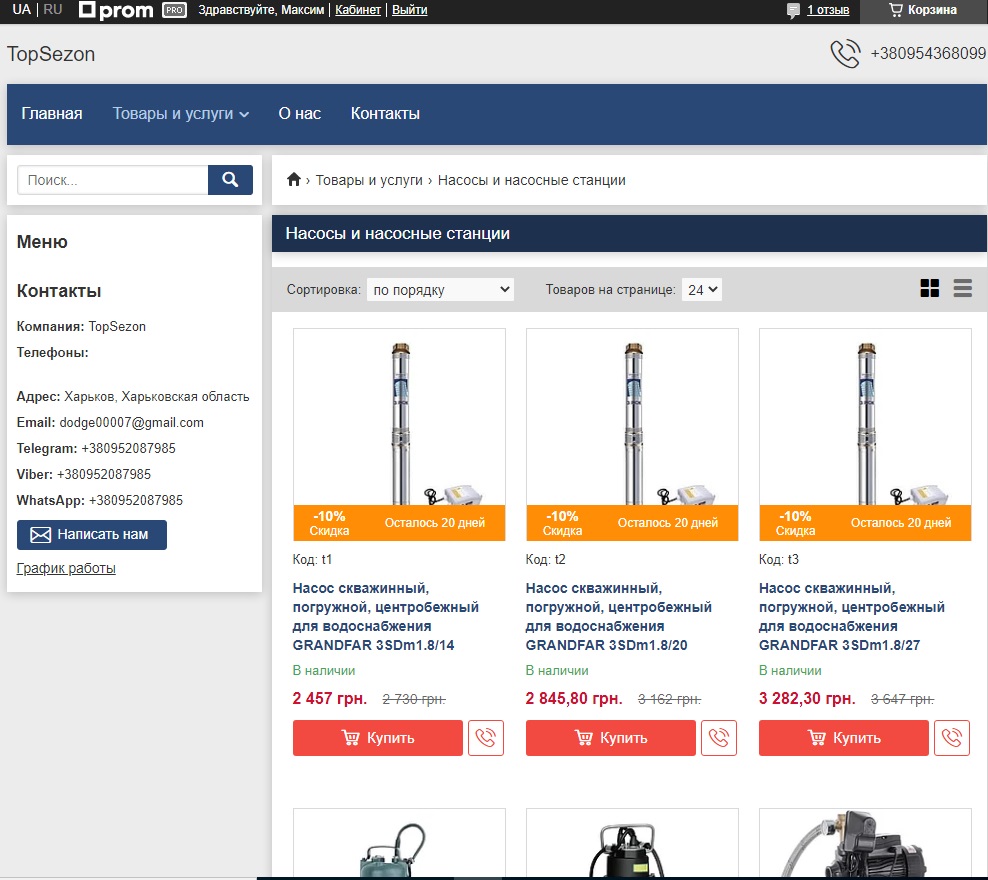Open GRANDFAR 3SDm1.8/14 product title
Screen dimensions: 988x880
pyautogui.click(x=386, y=617)
